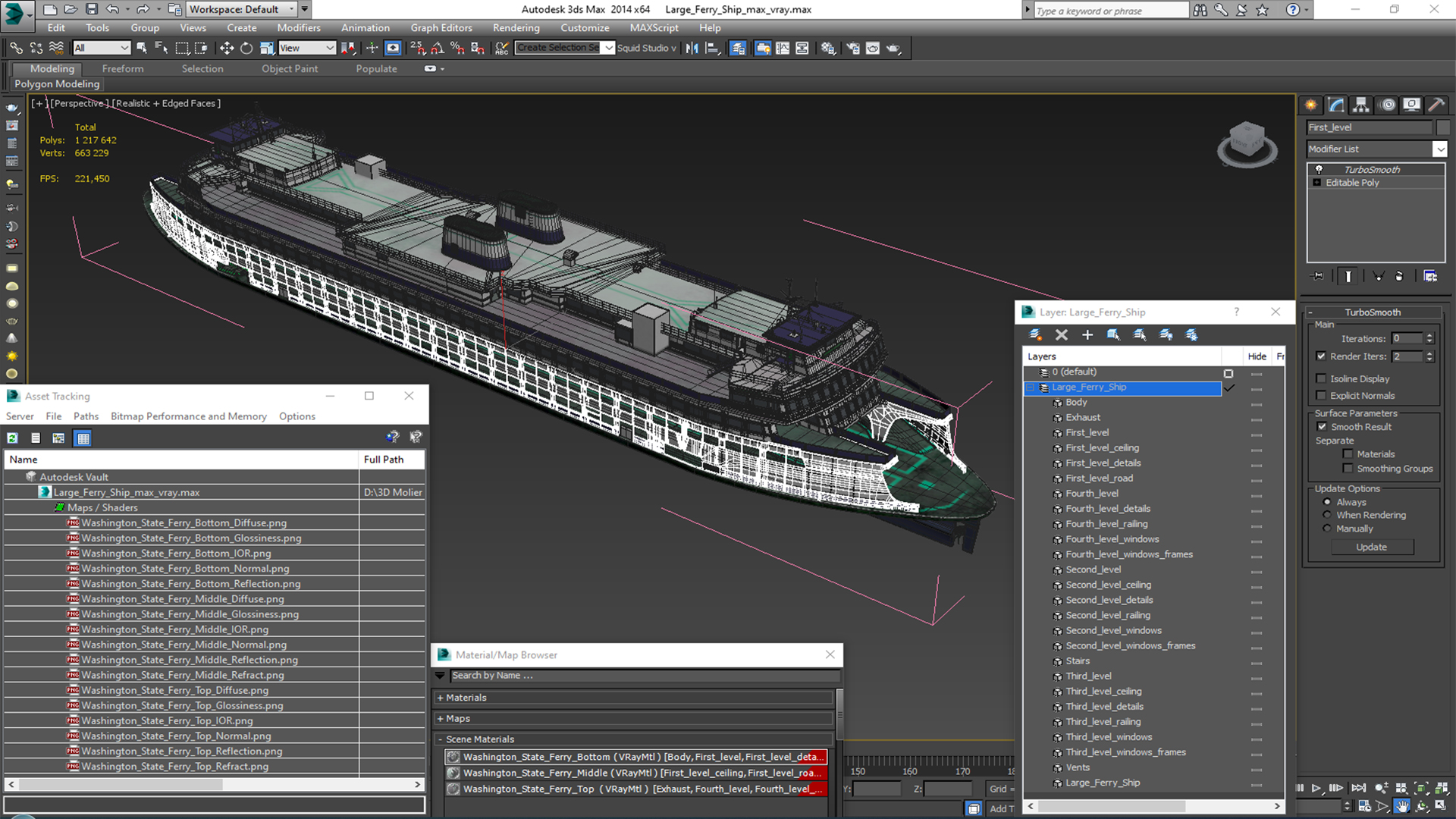Click the Save file icon in title bar
Screen dimensions: 1456x819
(x=92, y=9)
